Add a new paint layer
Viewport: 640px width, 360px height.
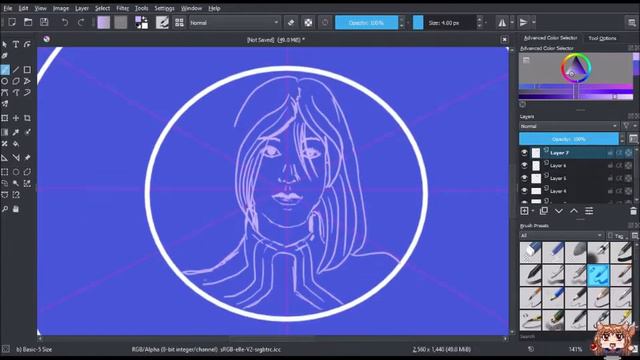(x=524, y=211)
